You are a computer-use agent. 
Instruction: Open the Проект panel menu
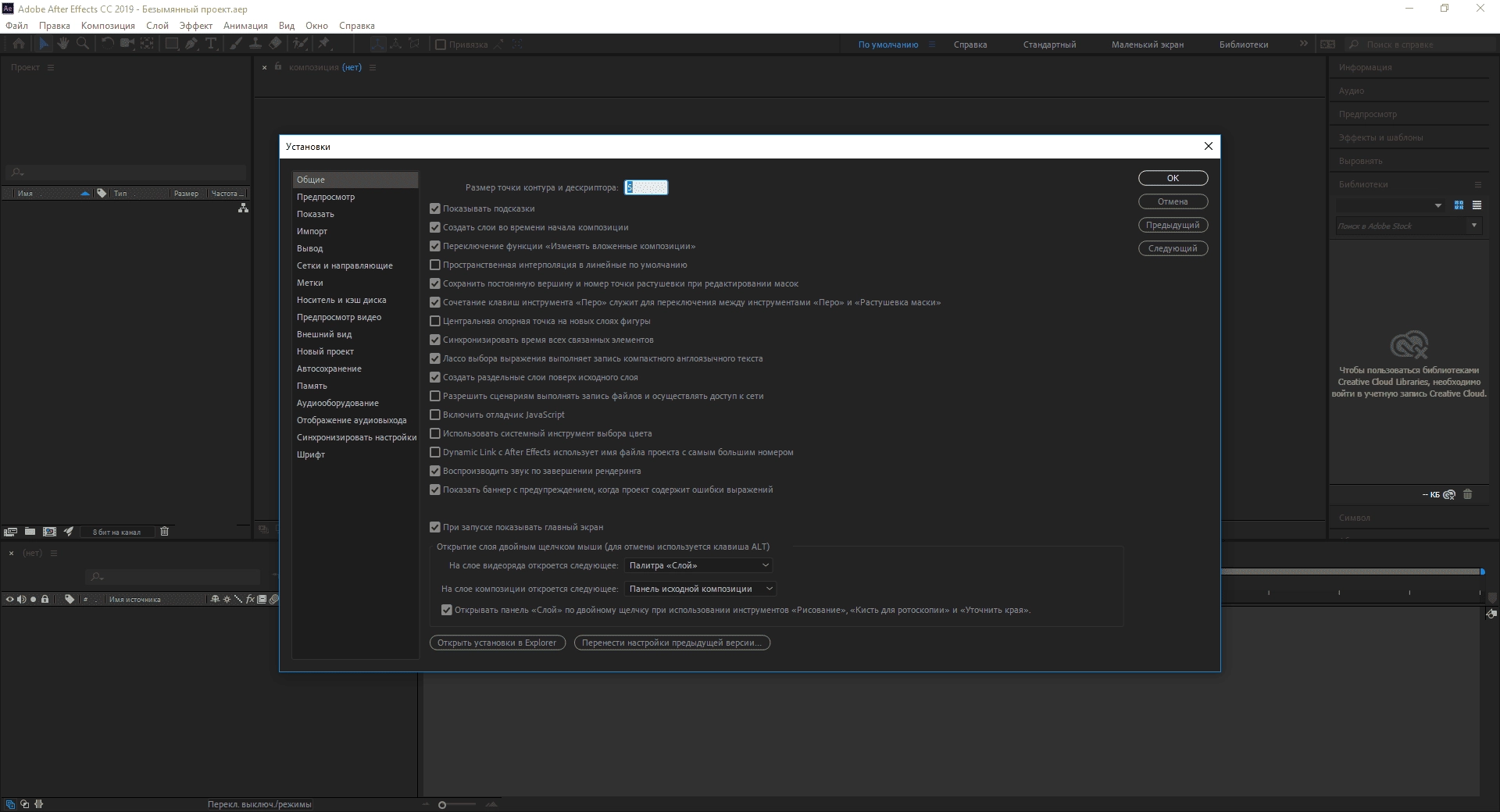click(51, 67)
